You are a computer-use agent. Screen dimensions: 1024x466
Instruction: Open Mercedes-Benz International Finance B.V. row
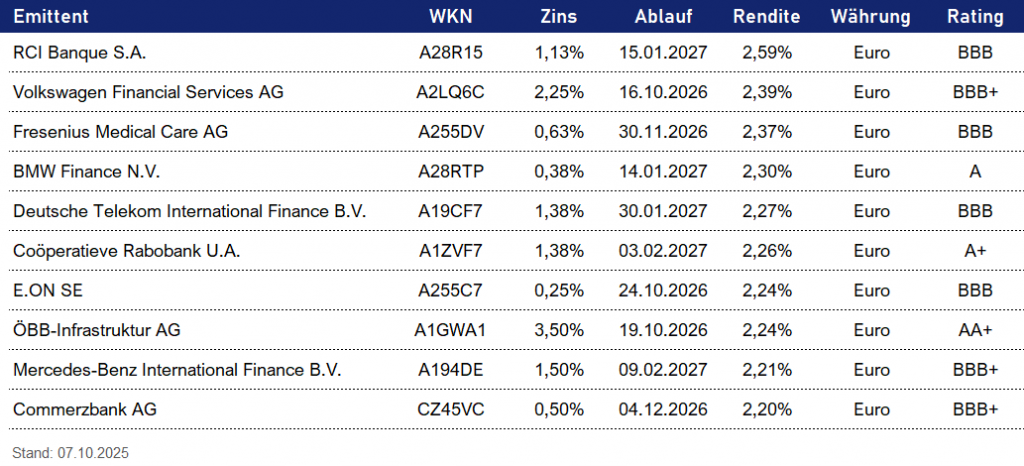click(177, 369)
